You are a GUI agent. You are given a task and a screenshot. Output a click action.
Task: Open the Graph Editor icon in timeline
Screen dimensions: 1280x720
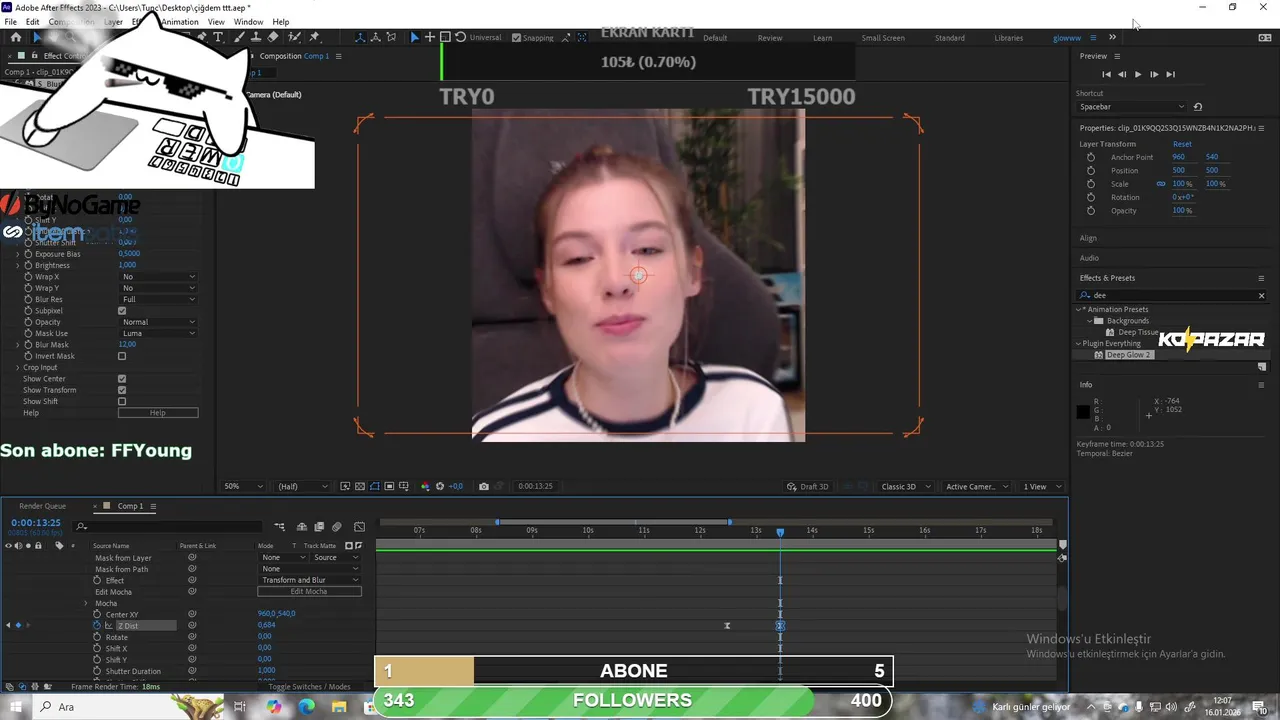[359, 526]
